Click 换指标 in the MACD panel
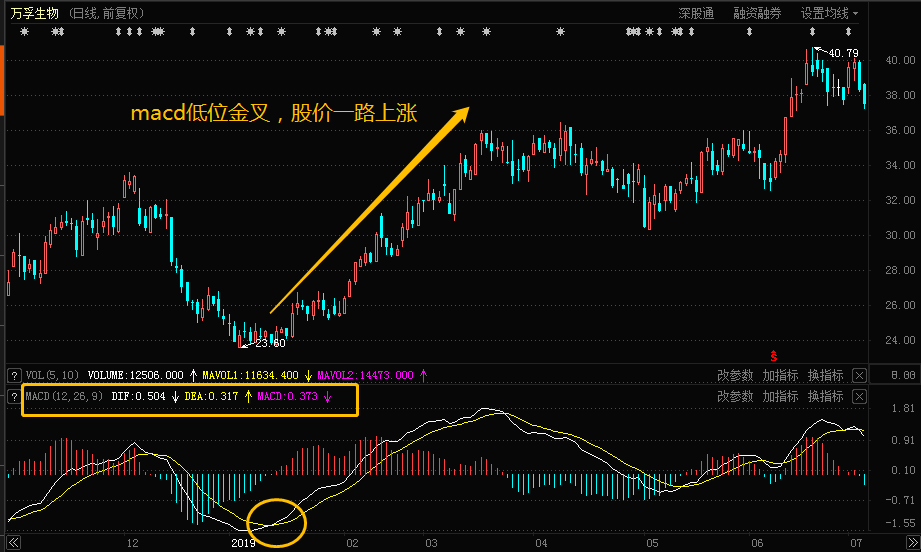The image size is (921, 552). click(825, 396)
